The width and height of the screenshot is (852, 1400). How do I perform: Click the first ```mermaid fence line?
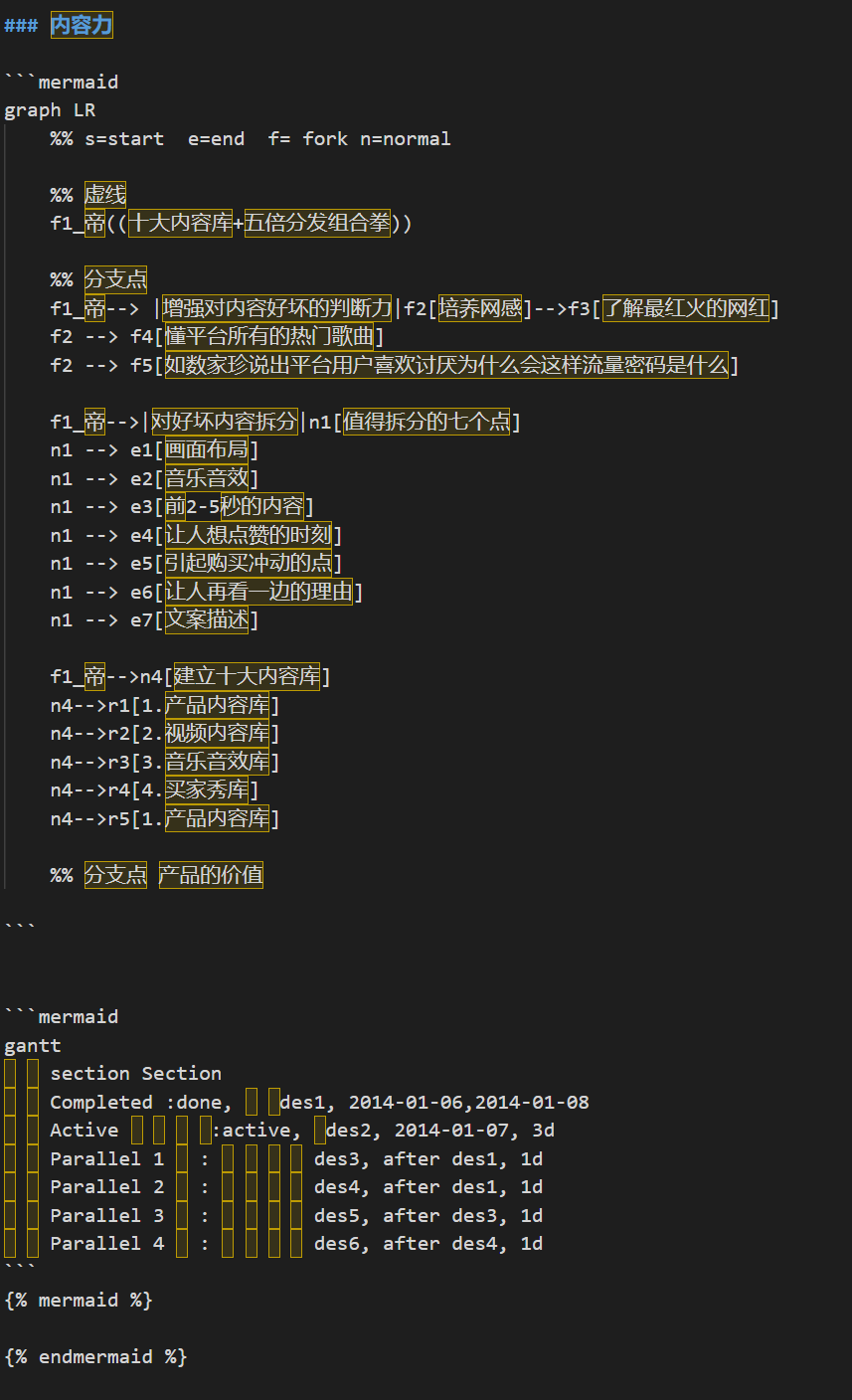click(62, 82)
